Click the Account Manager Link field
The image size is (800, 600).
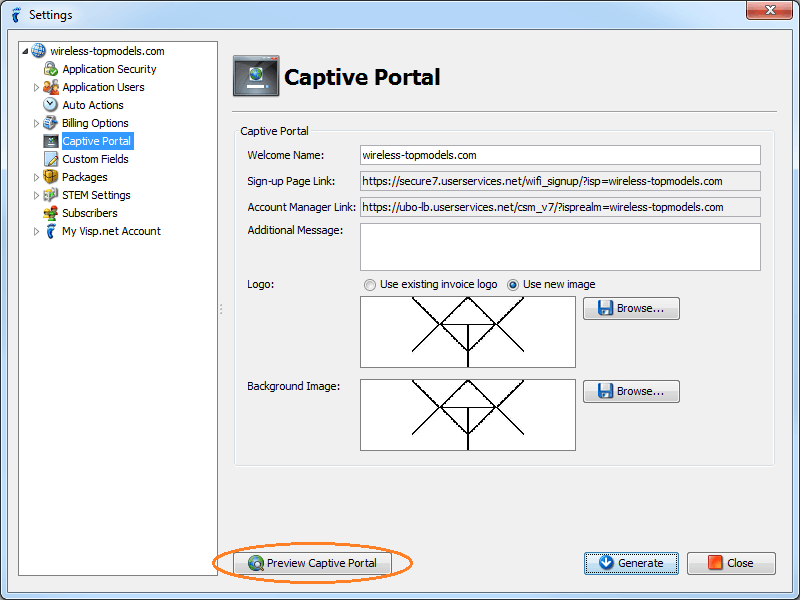click(x=560, y=207)
